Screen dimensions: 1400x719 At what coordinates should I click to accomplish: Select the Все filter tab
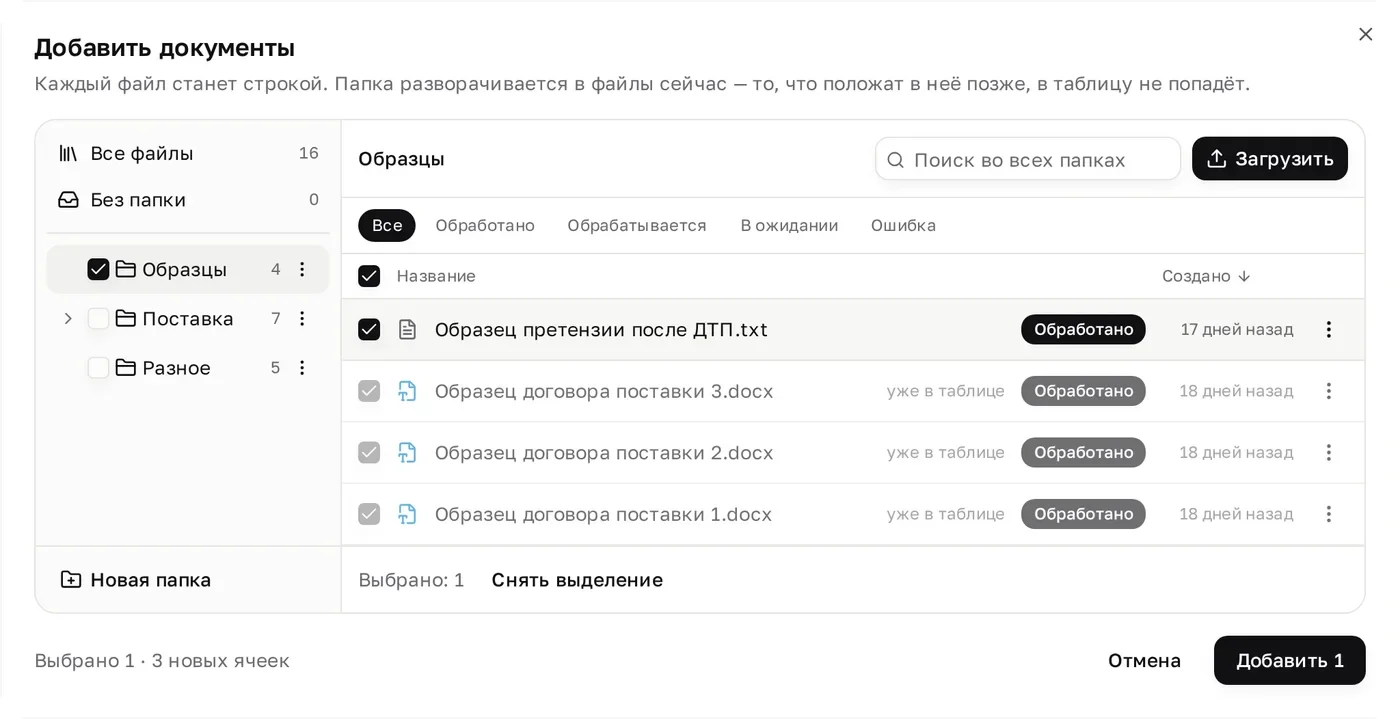[x=387, y=225]
